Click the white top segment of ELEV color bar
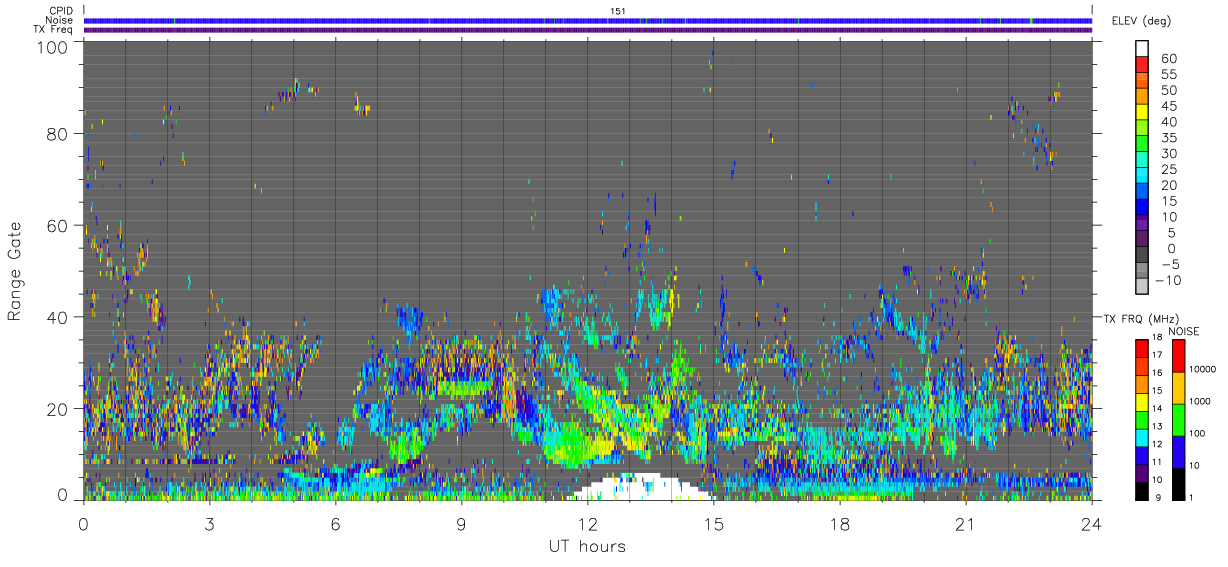Screen dimensions: 1228x567 1142,48
